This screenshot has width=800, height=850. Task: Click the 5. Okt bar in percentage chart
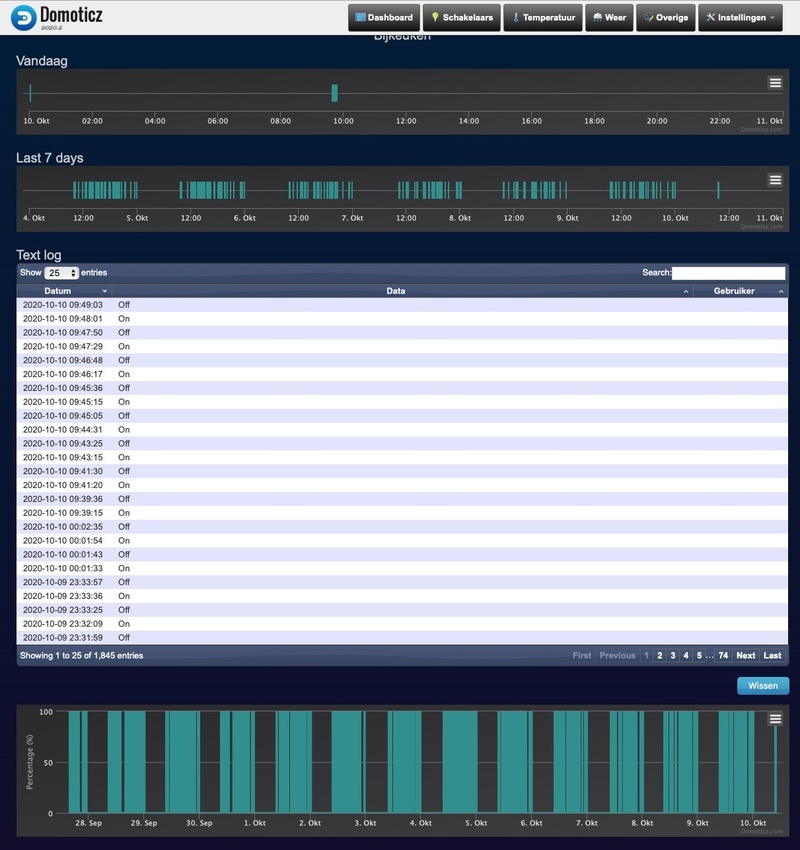[460, 762]
